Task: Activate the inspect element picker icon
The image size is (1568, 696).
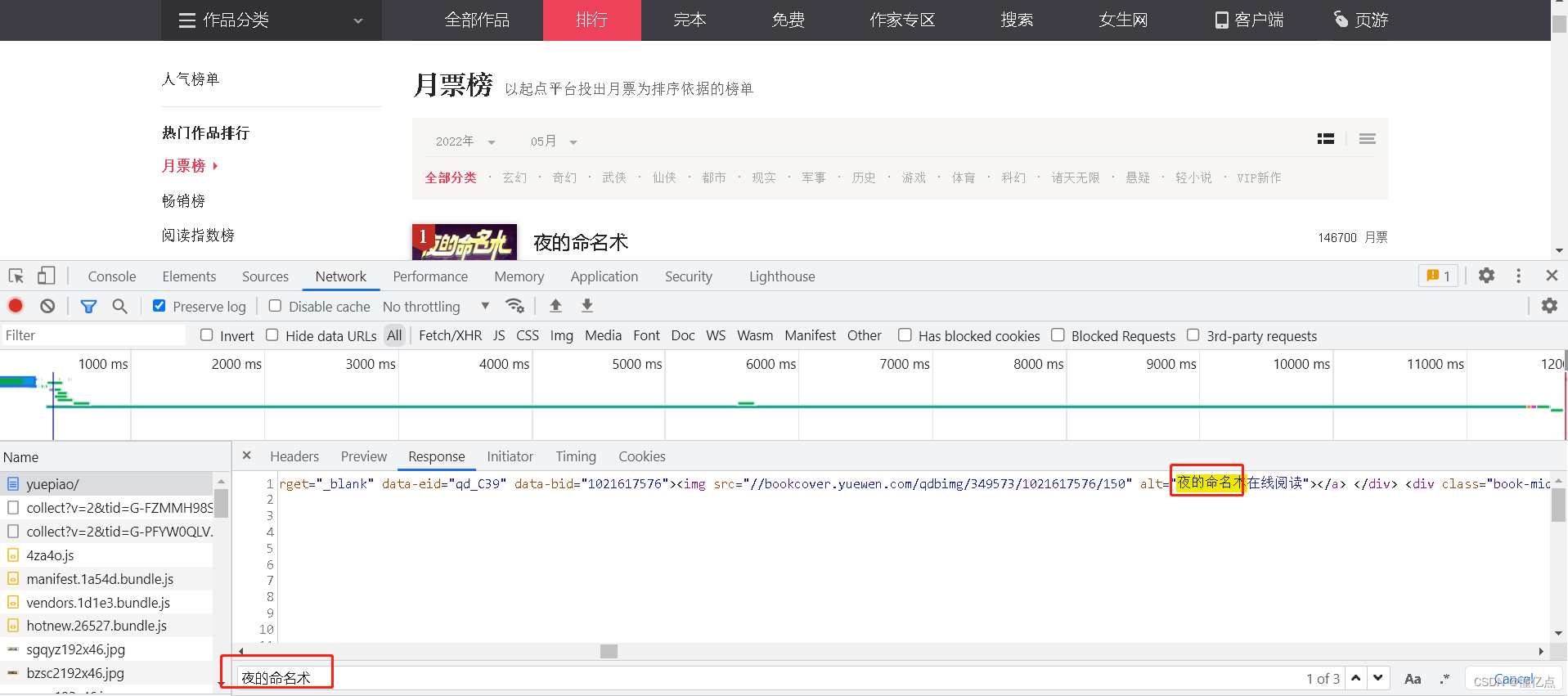Action: click(16, 276)
